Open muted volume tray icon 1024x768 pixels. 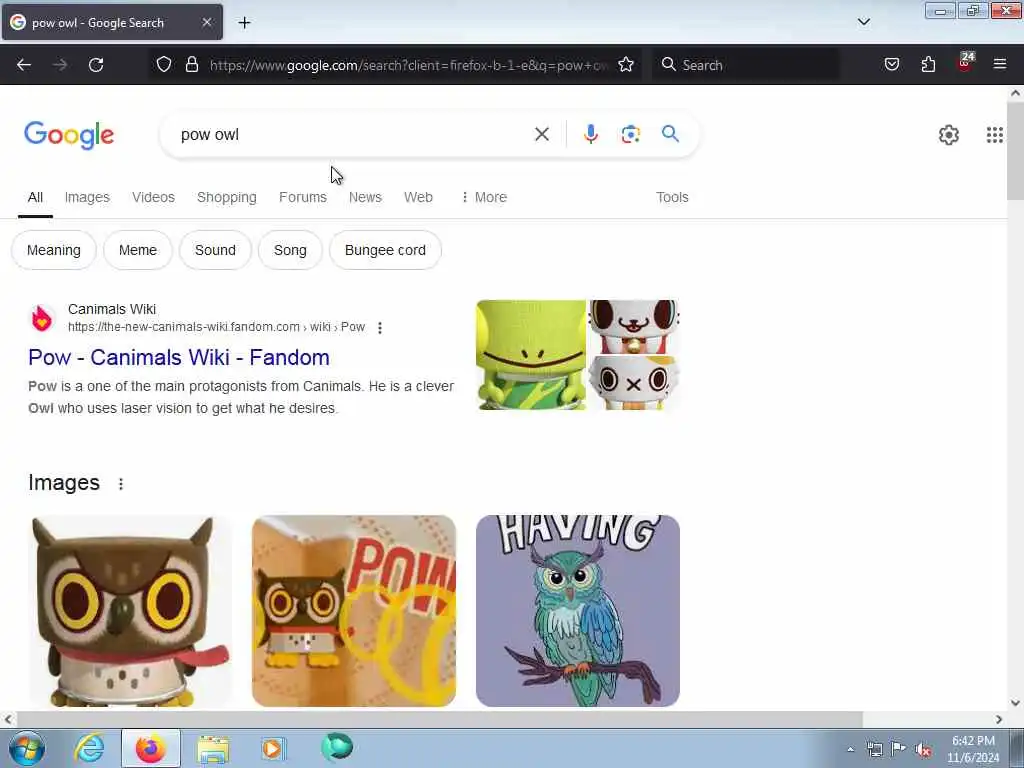(923, 750)
